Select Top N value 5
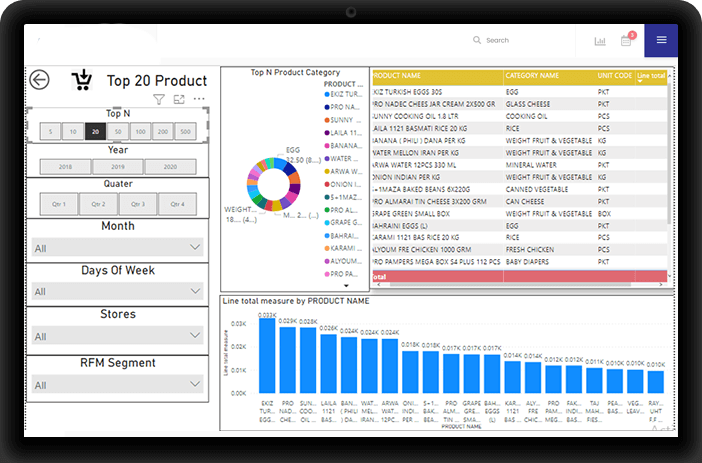This screenshot has width=702, height=463. coord(51,132)
